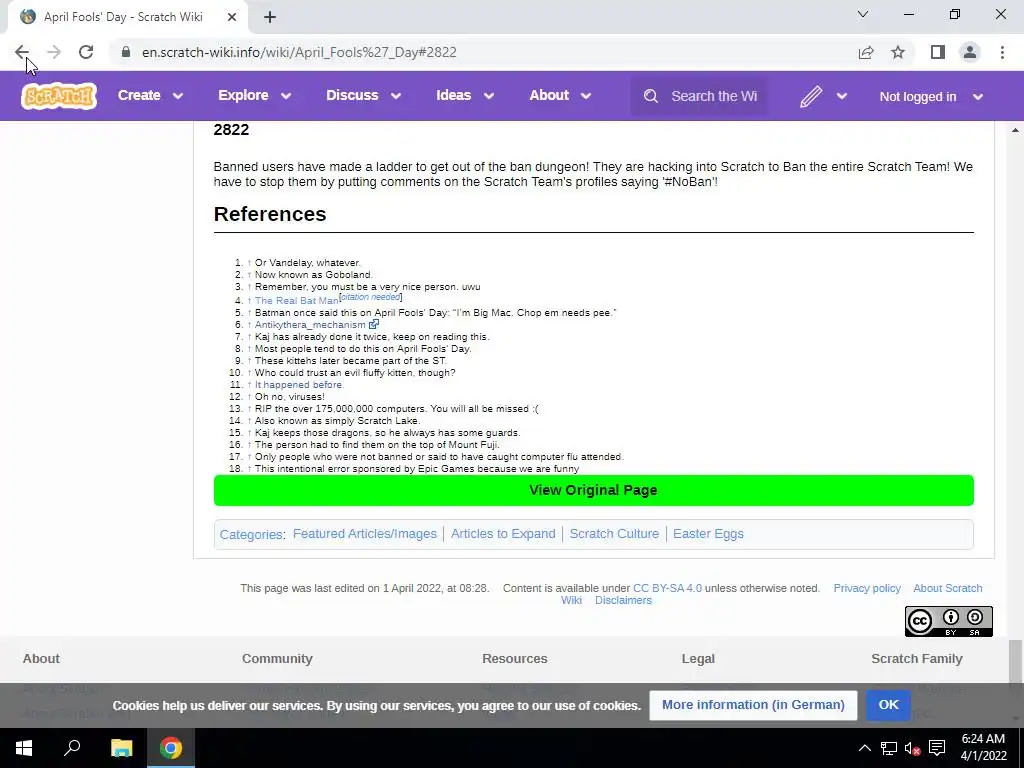Click the References heading
This screenshot has height=768, width=1024.
pyautogui.click(x=270, y=214)
